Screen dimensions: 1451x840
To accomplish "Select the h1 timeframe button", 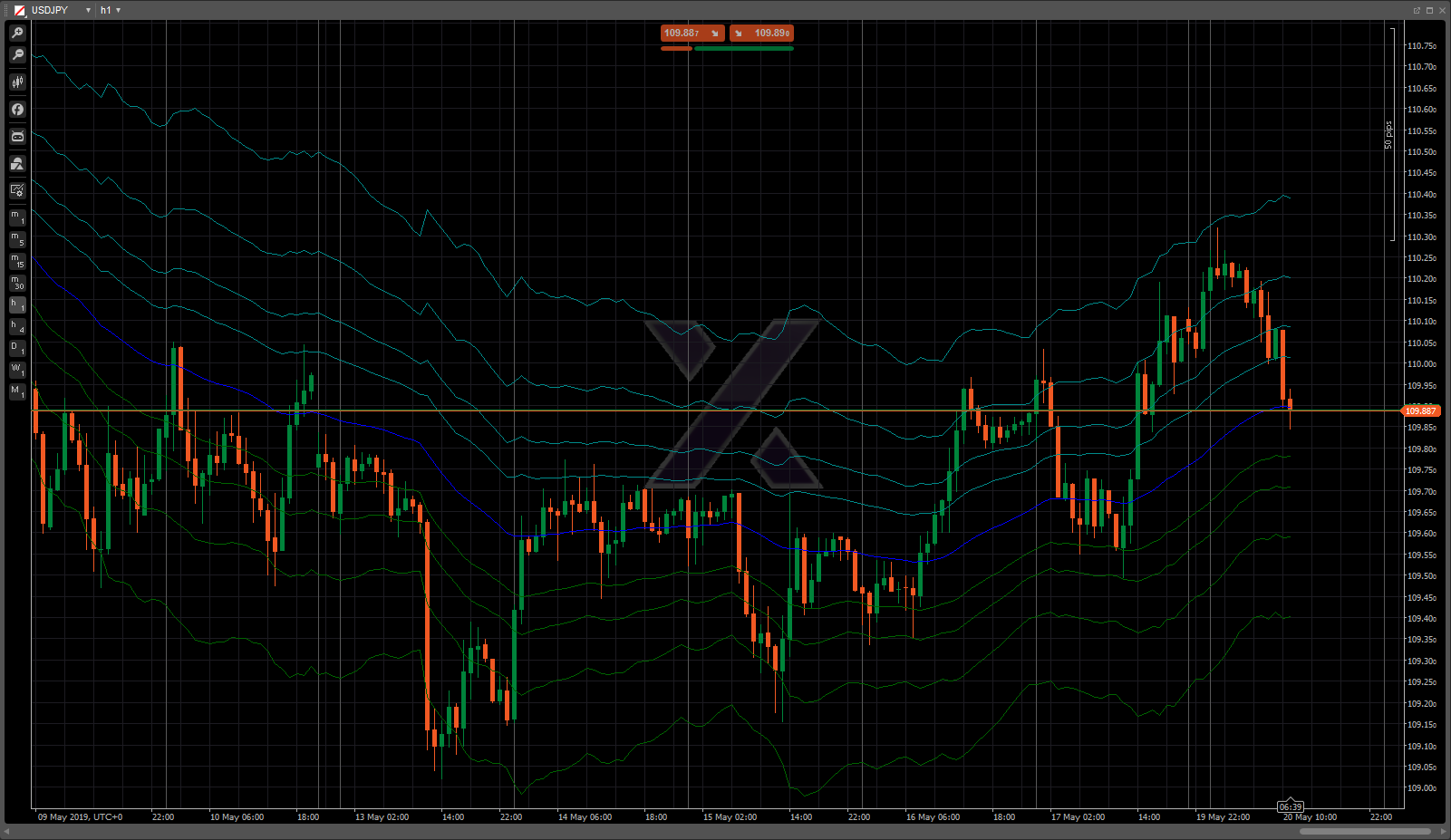I will [17, 304].
